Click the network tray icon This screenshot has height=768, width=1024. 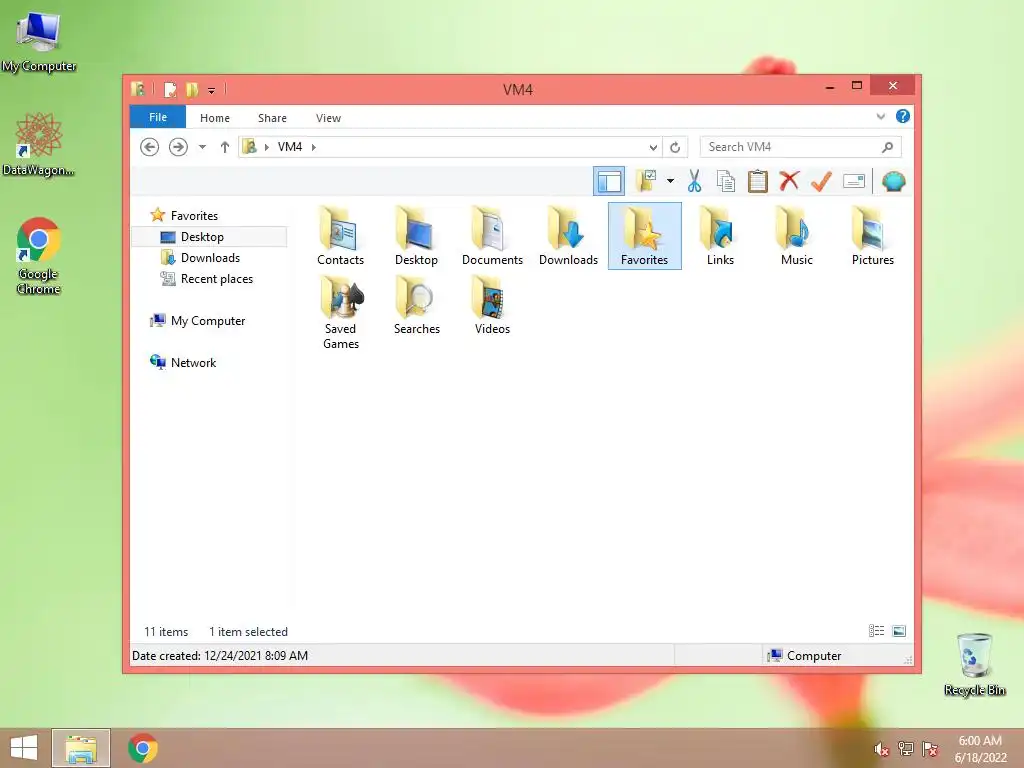(906, 749)
